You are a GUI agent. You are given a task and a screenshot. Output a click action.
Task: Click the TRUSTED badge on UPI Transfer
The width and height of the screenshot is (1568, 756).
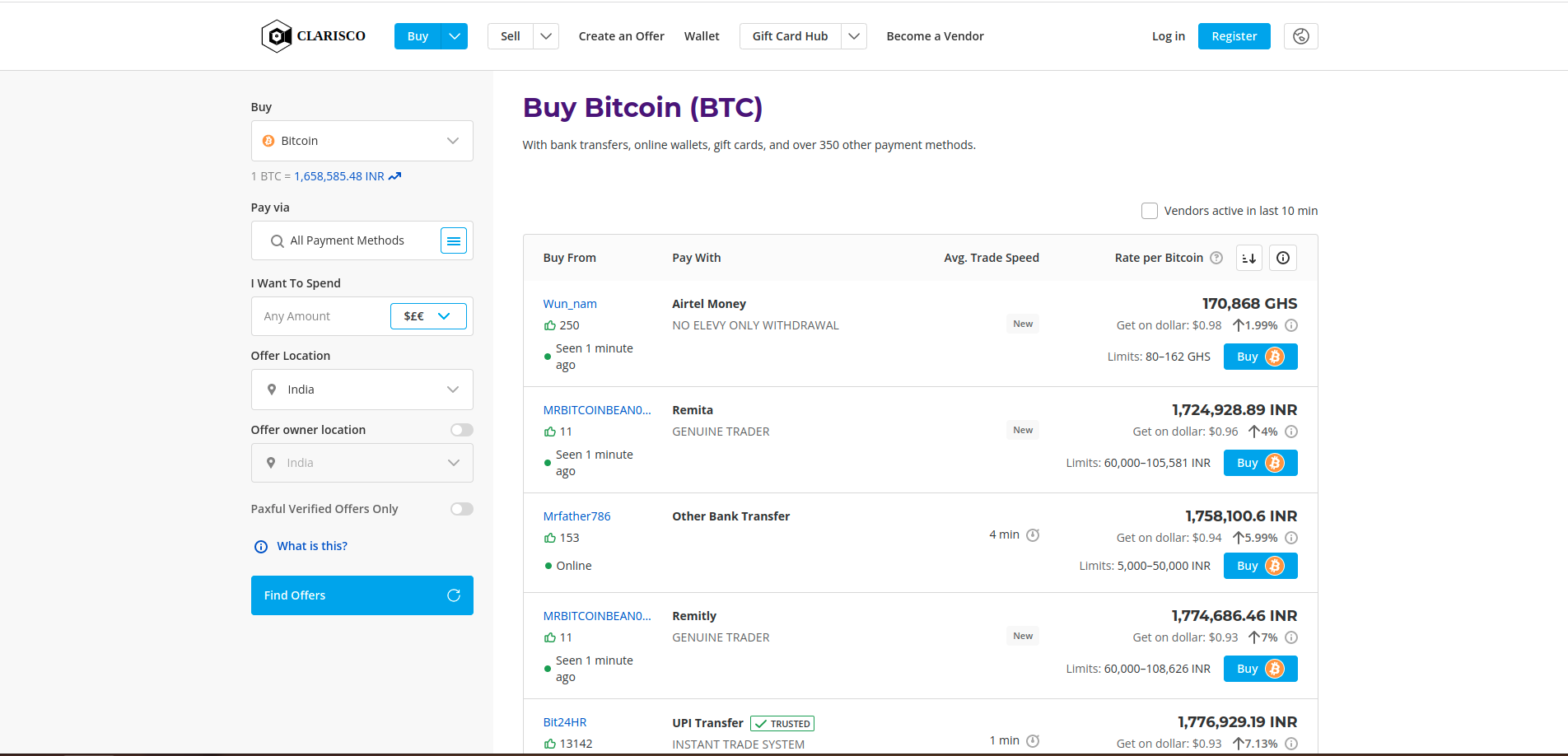pos(782,724)
